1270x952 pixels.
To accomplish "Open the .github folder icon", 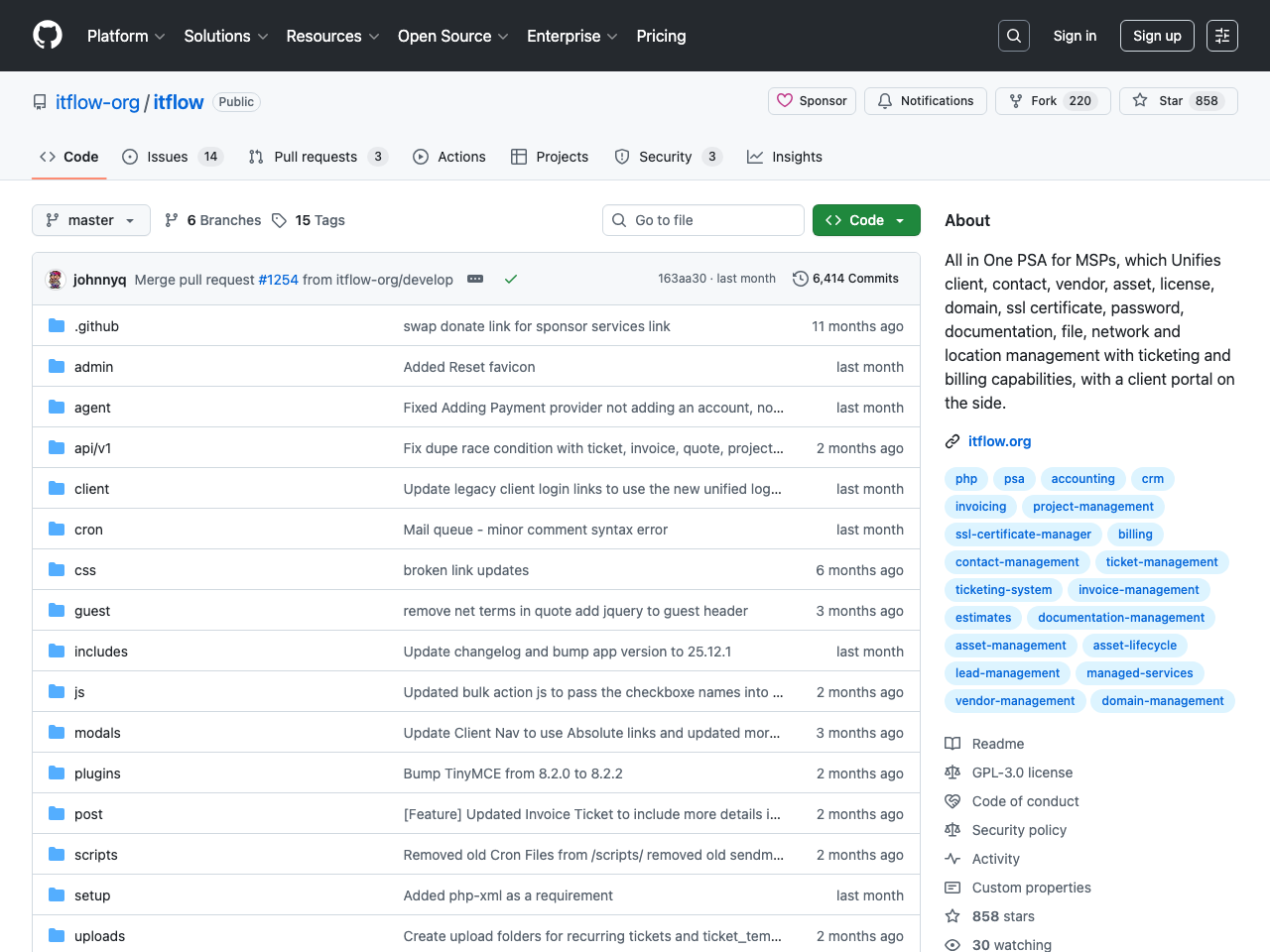I will click(56, 325).
